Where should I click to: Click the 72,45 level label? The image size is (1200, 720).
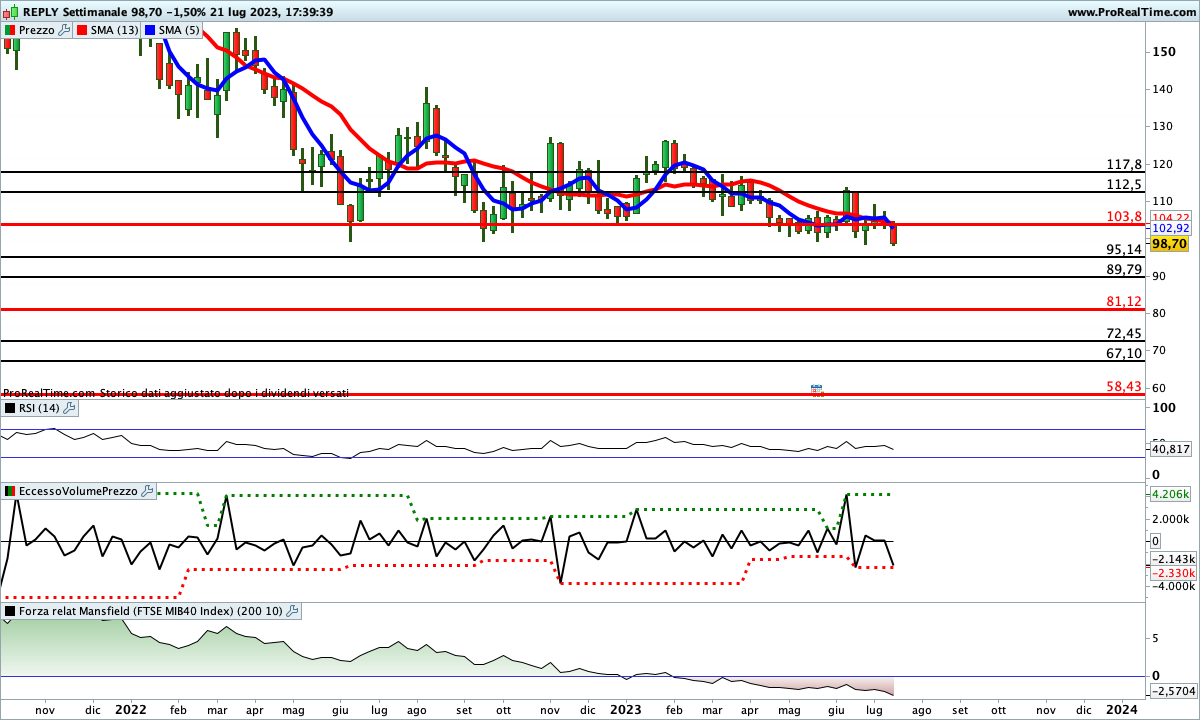1124,333
